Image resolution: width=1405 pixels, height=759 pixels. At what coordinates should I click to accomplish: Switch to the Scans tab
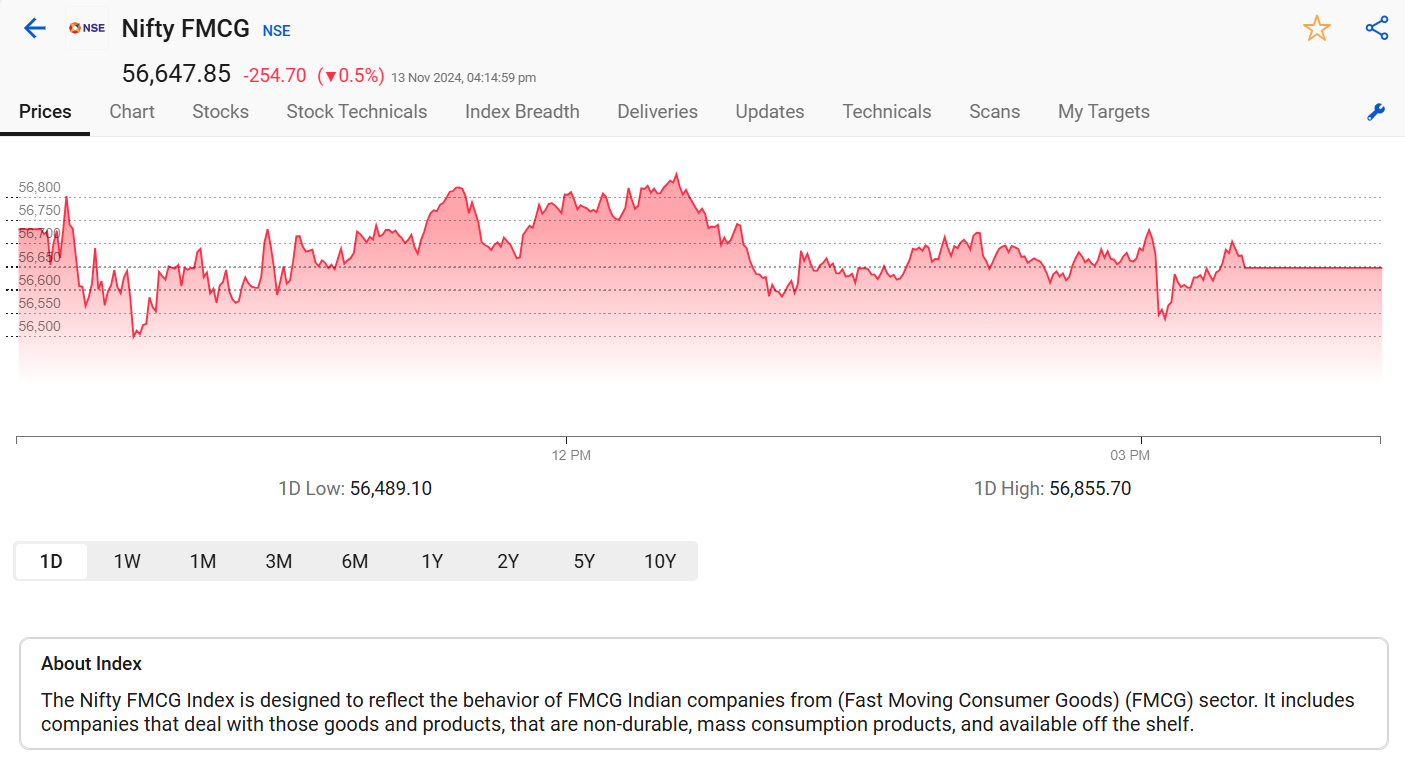[994, 112]
